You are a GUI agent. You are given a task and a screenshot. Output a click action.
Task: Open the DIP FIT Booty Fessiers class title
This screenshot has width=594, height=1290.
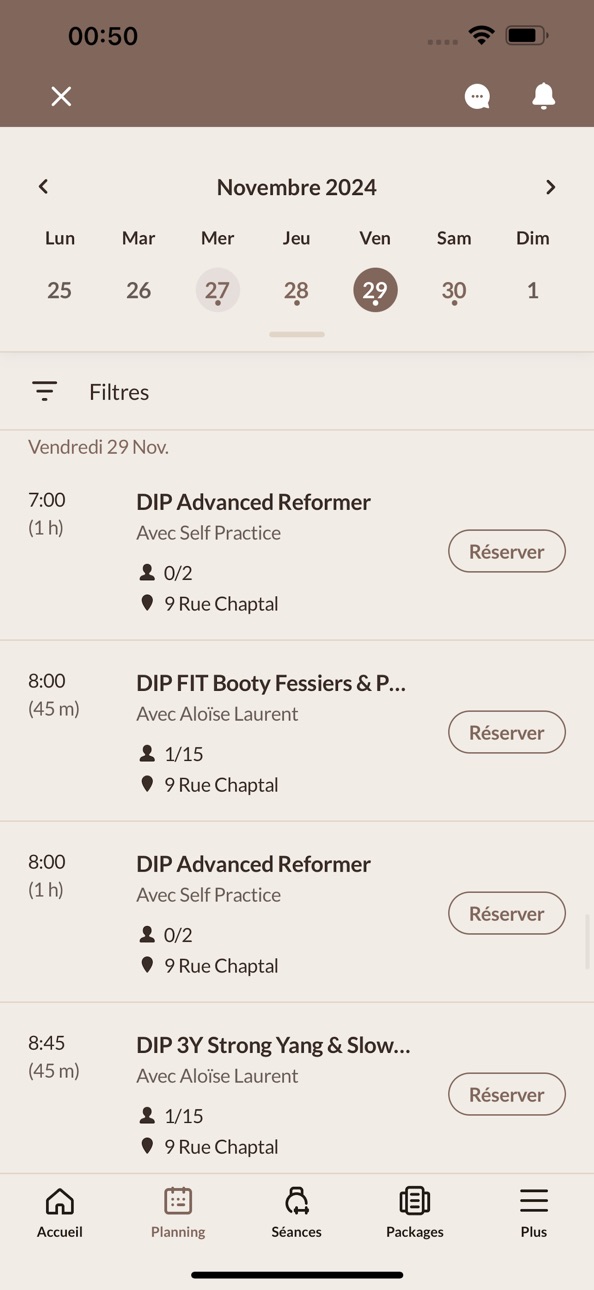click(x=271, y=683)
